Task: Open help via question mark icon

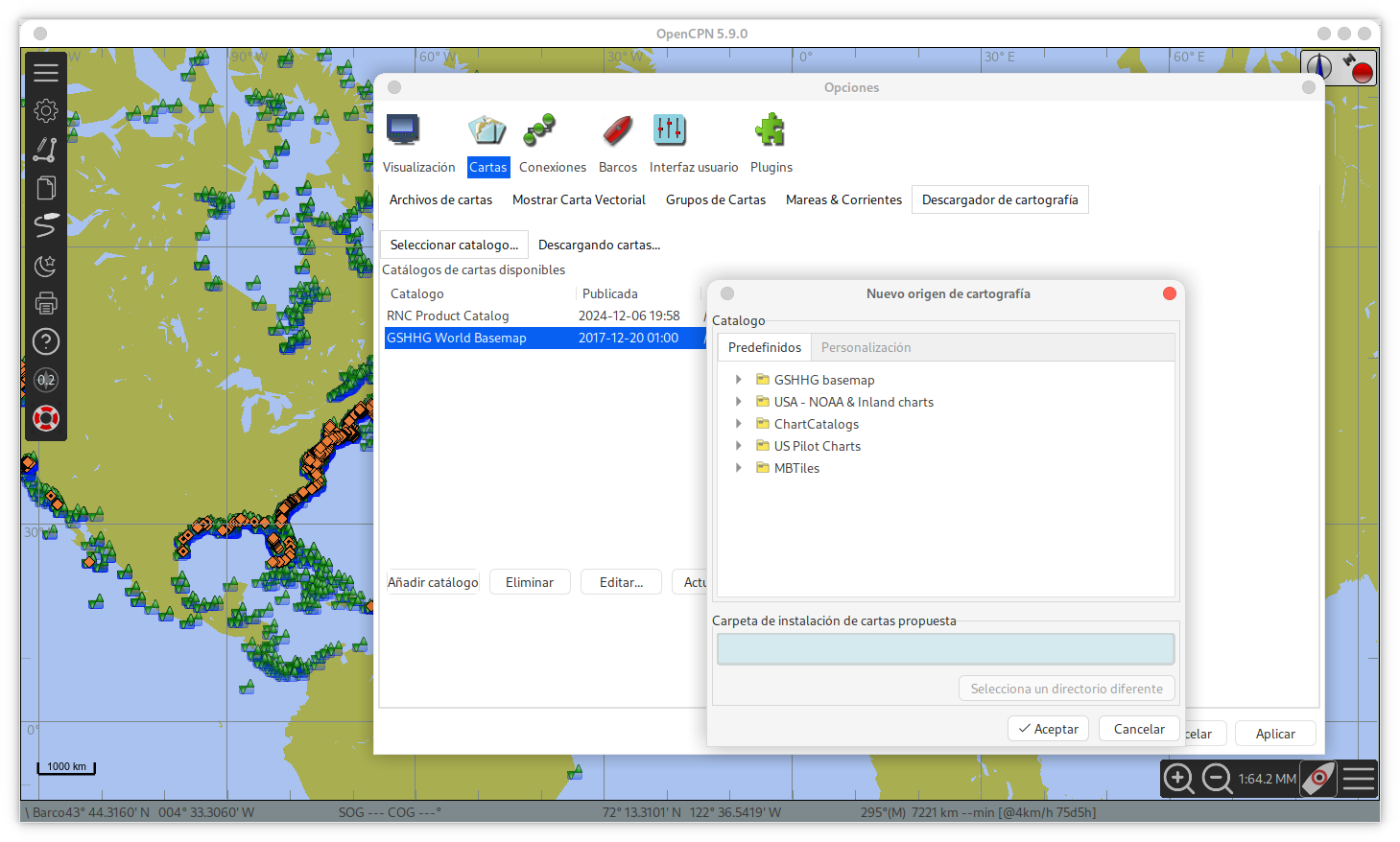Action: (46, 341)
